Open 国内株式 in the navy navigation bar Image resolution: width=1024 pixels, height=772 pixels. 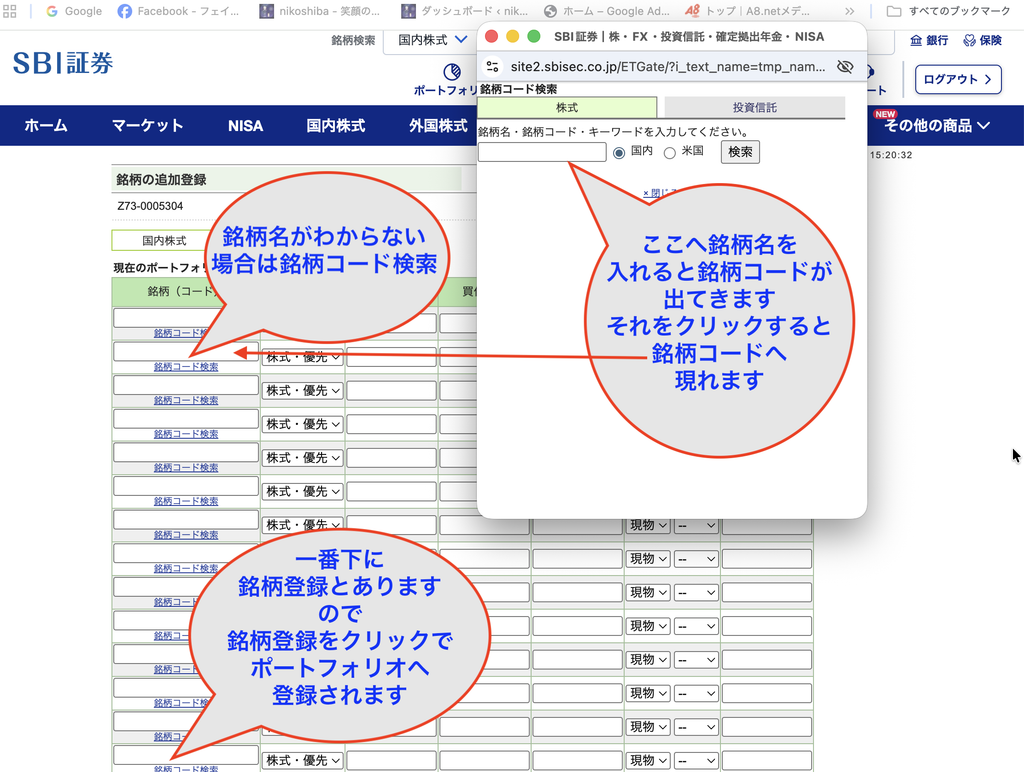pos(336,125)
